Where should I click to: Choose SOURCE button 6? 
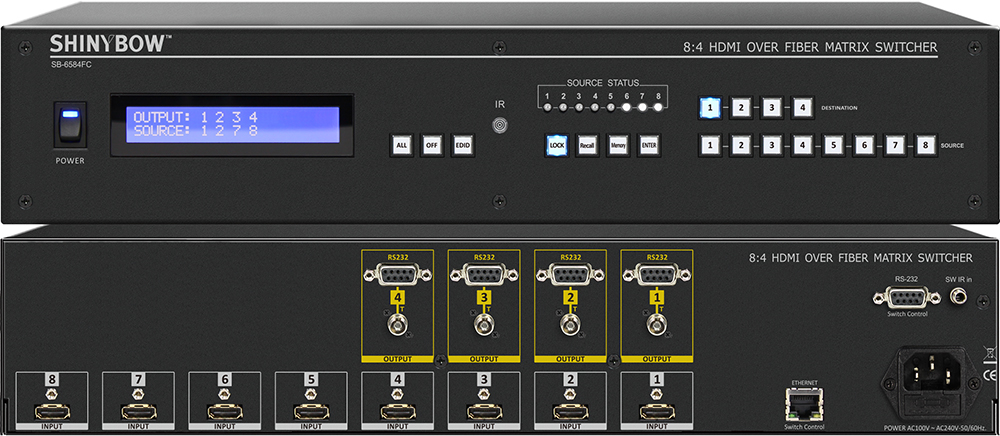[x=864, y=145]
